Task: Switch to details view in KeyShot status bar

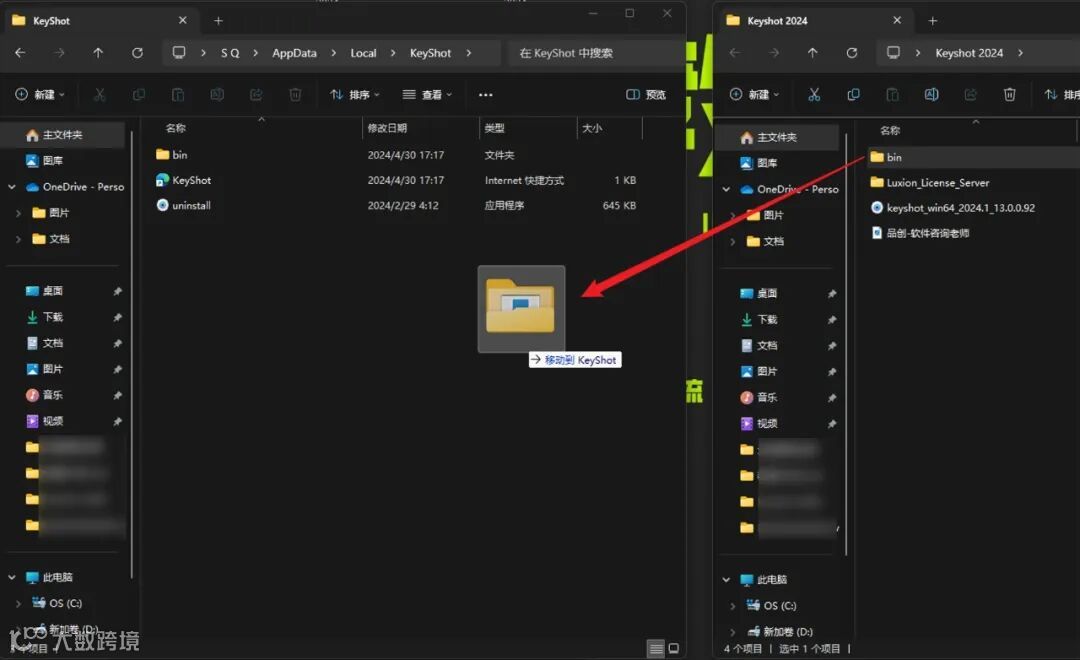Action: pos(656,648)
